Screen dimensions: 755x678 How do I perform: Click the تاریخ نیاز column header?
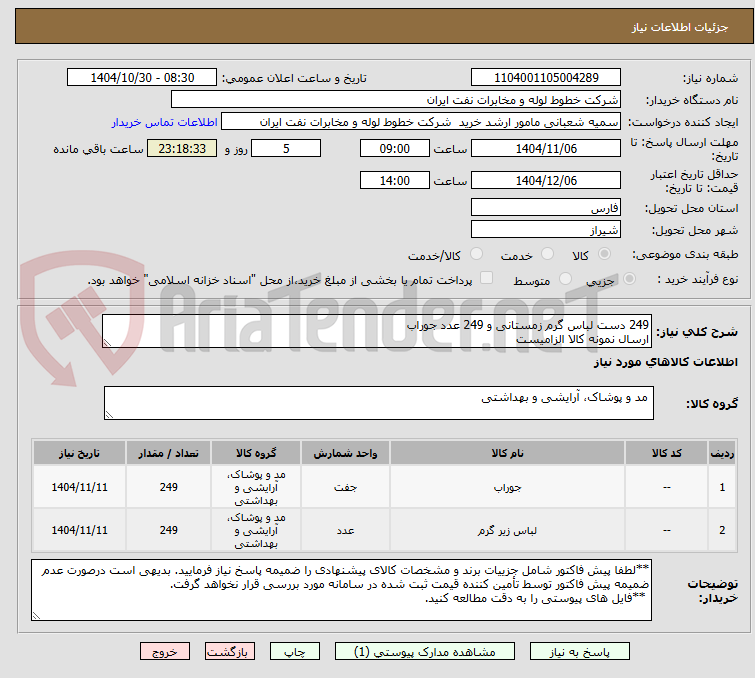point(79,453)
